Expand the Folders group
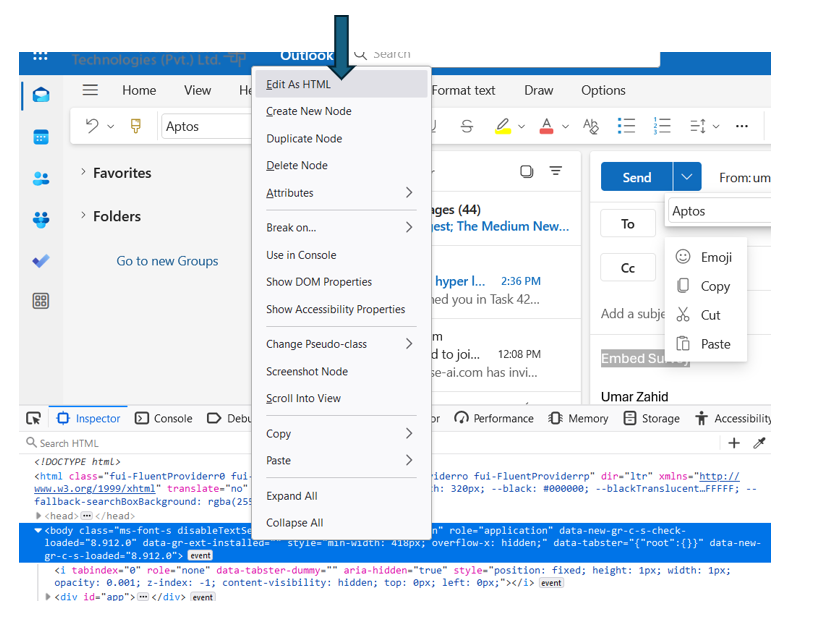 tap(83, 215)
